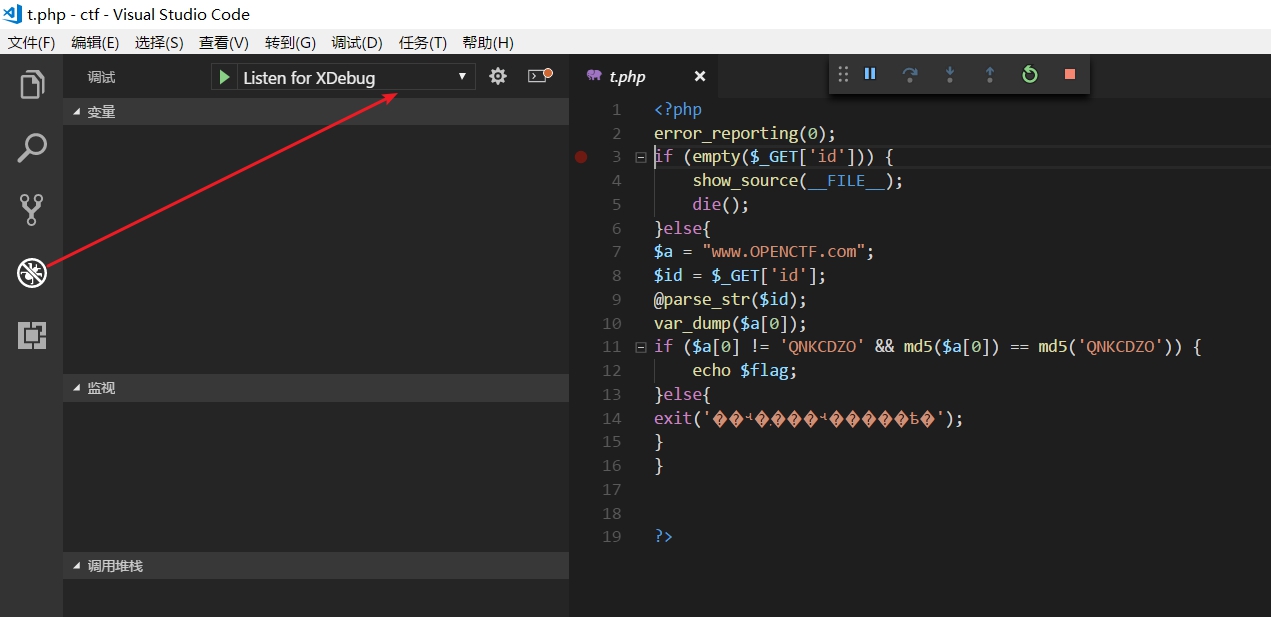
Task: Close the t.php editor tab
Action: click(x=700, y=76)
